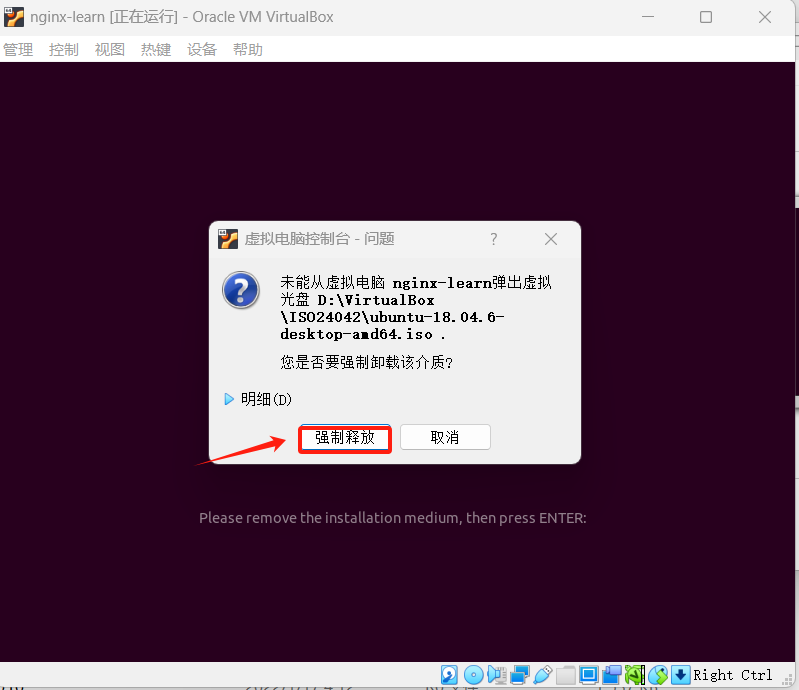Open the 视图 menu

tap(110, 49)
